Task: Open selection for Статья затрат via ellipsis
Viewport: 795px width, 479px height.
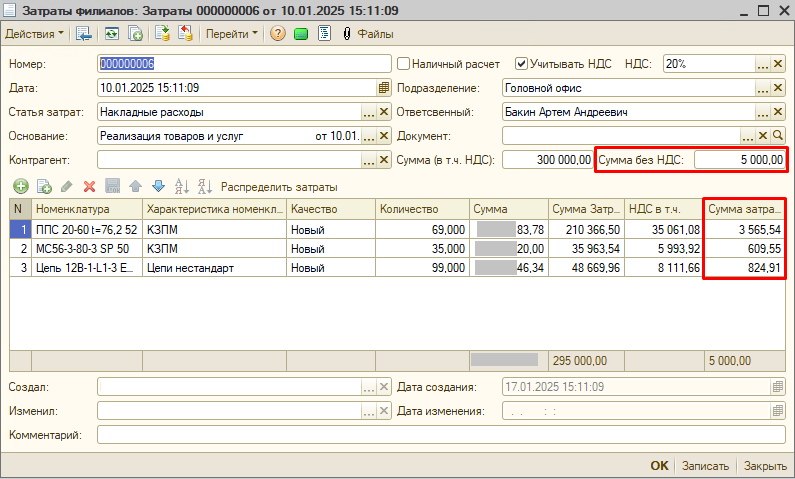Action: point(369,112)
